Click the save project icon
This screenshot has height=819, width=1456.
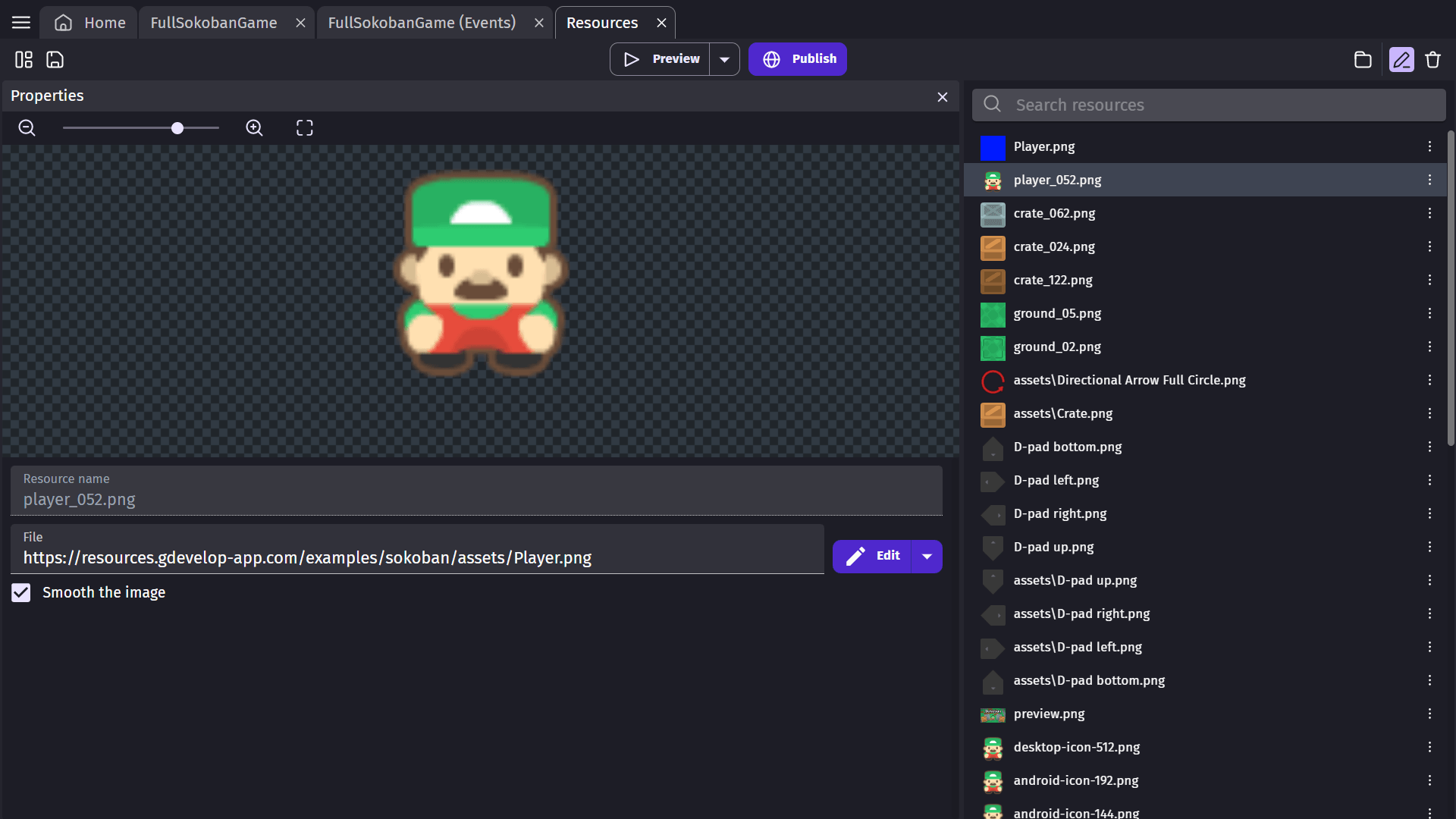click(55, 59)
